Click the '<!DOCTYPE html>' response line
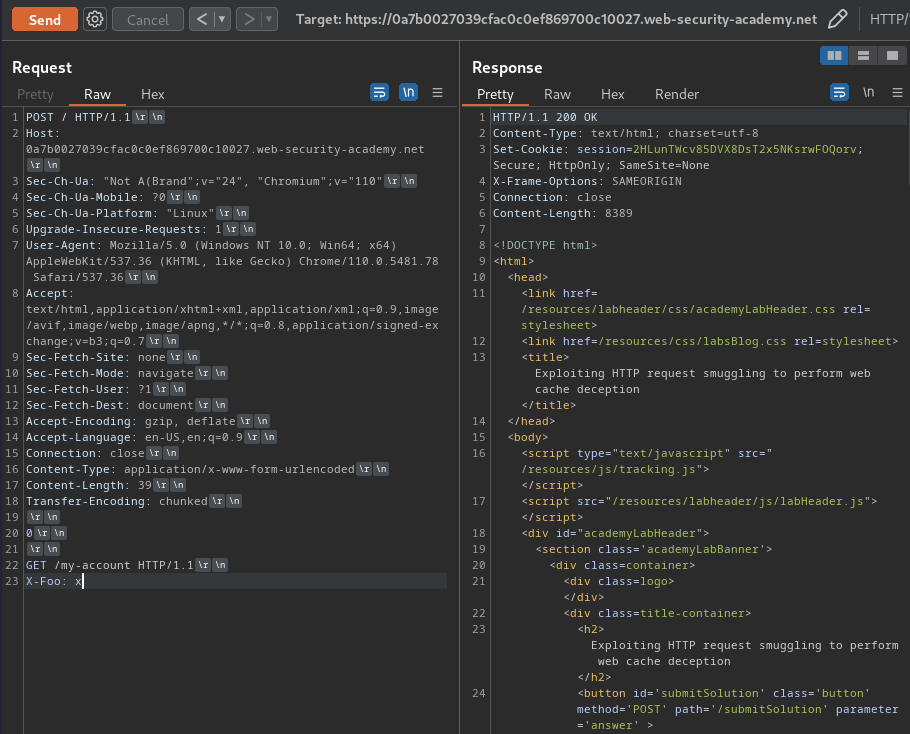 (545, 245)
